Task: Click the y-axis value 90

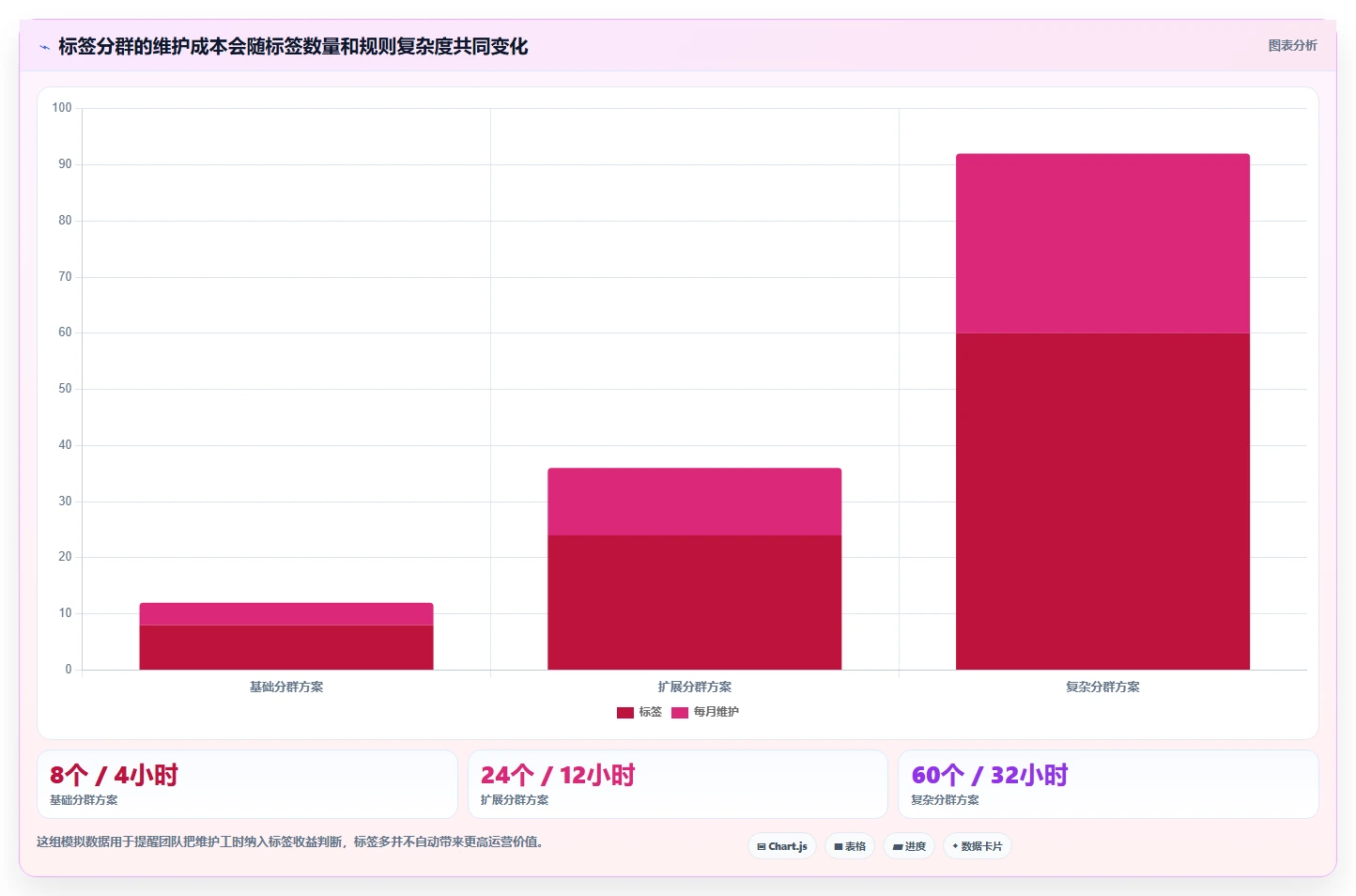Action: (65, 164)
